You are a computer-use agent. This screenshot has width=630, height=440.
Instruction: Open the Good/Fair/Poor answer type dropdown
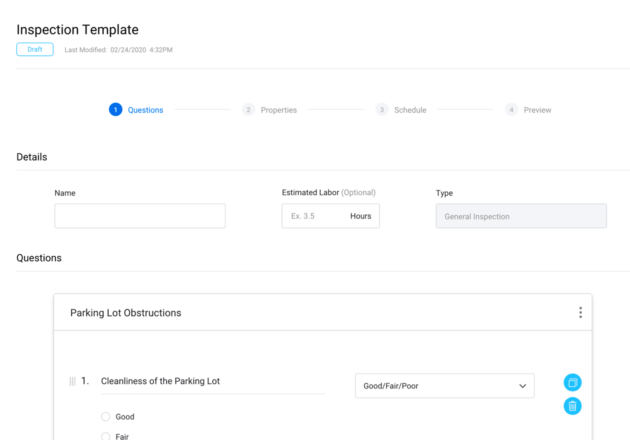[445, 386]
